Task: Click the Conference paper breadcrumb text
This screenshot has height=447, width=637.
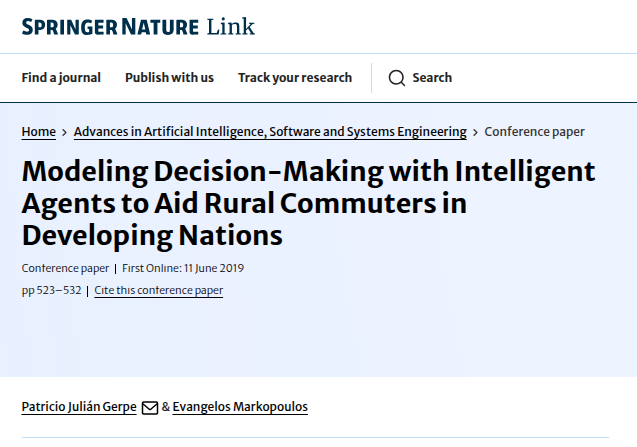Action: click(535, 132)
